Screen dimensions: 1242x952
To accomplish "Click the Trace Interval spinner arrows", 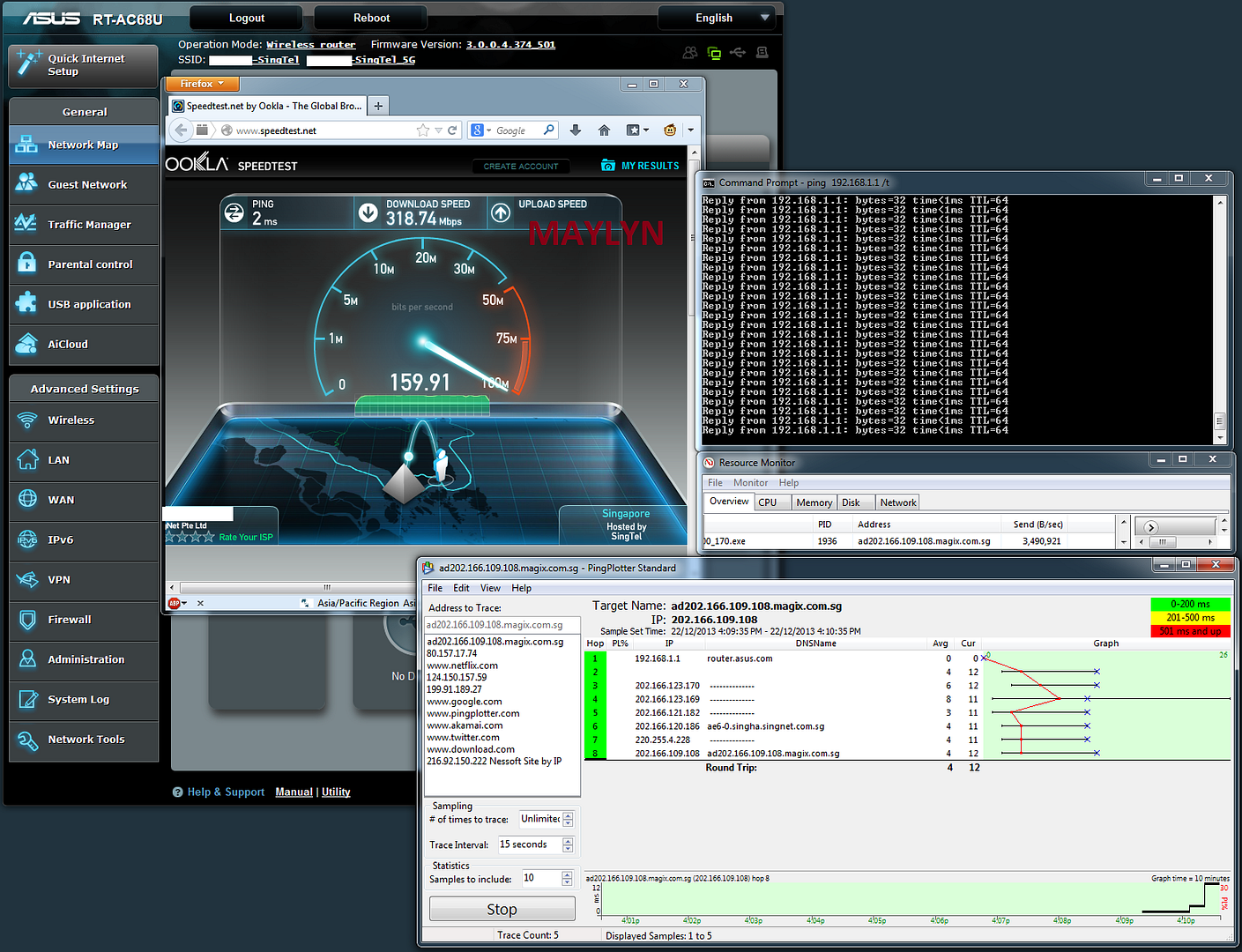I will [x=568, y=844].
